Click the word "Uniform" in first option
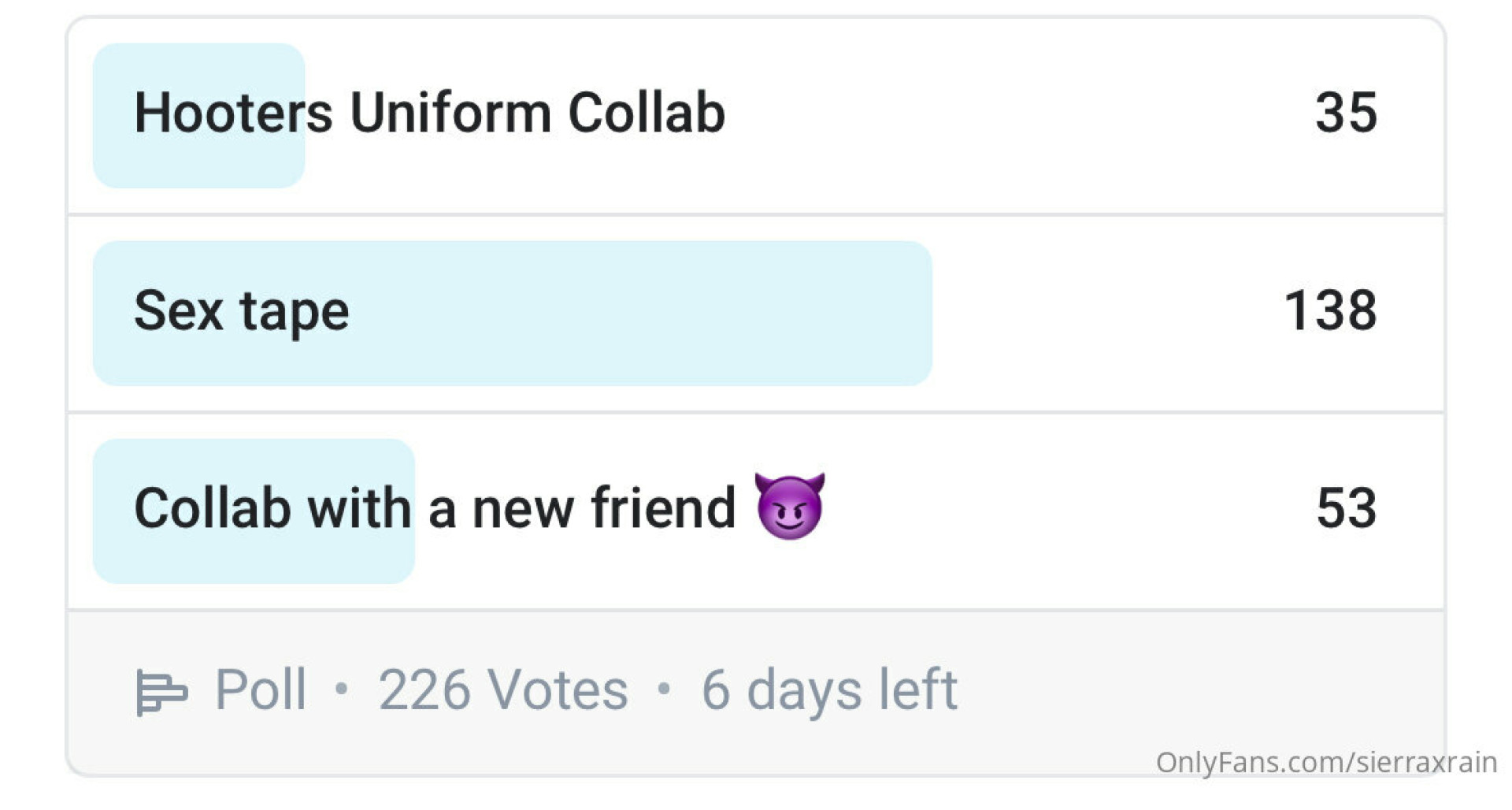This screenshot has height=810, width=1512. (450, 113)
